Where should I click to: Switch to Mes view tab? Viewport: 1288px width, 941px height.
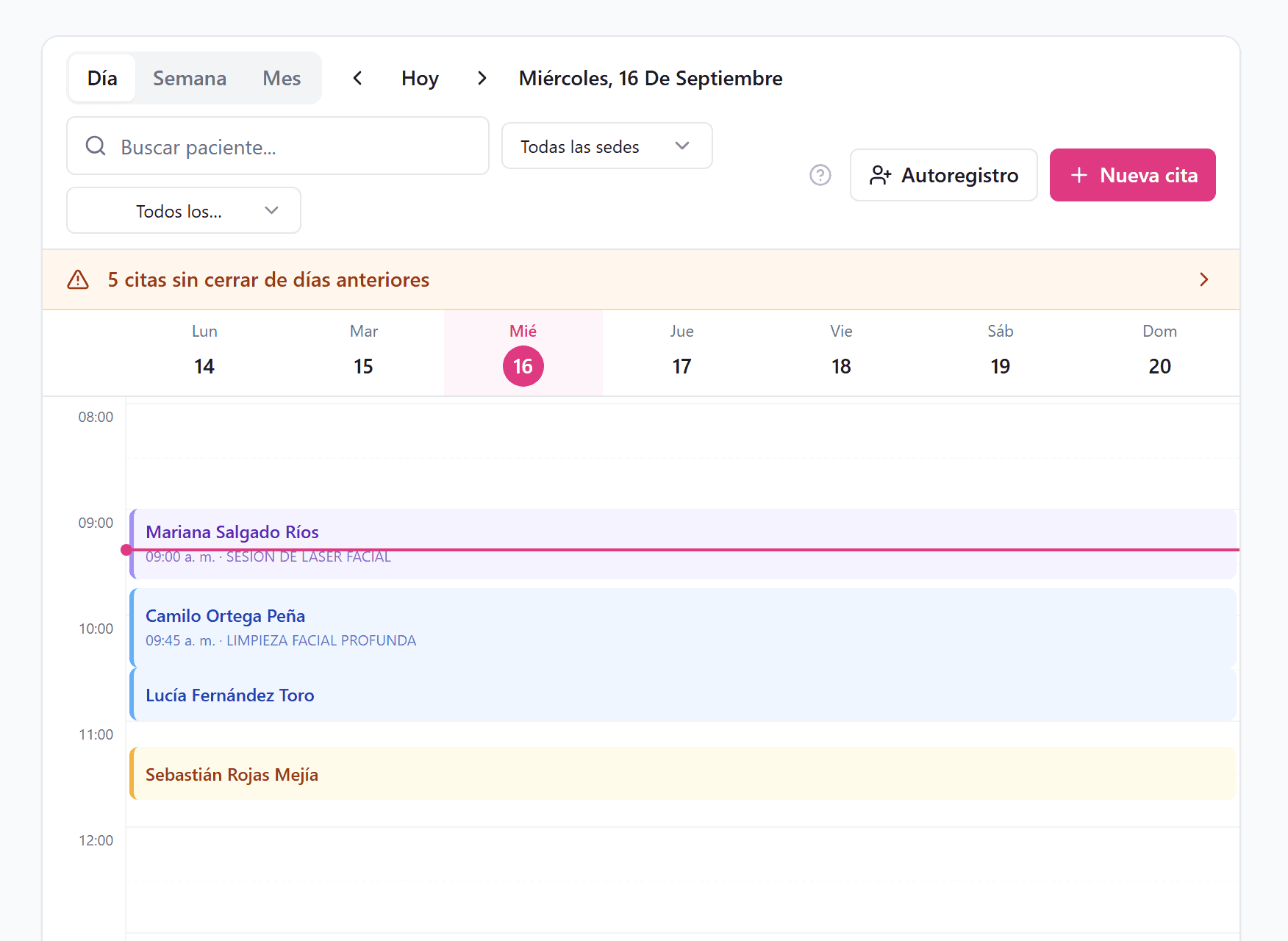282,78
